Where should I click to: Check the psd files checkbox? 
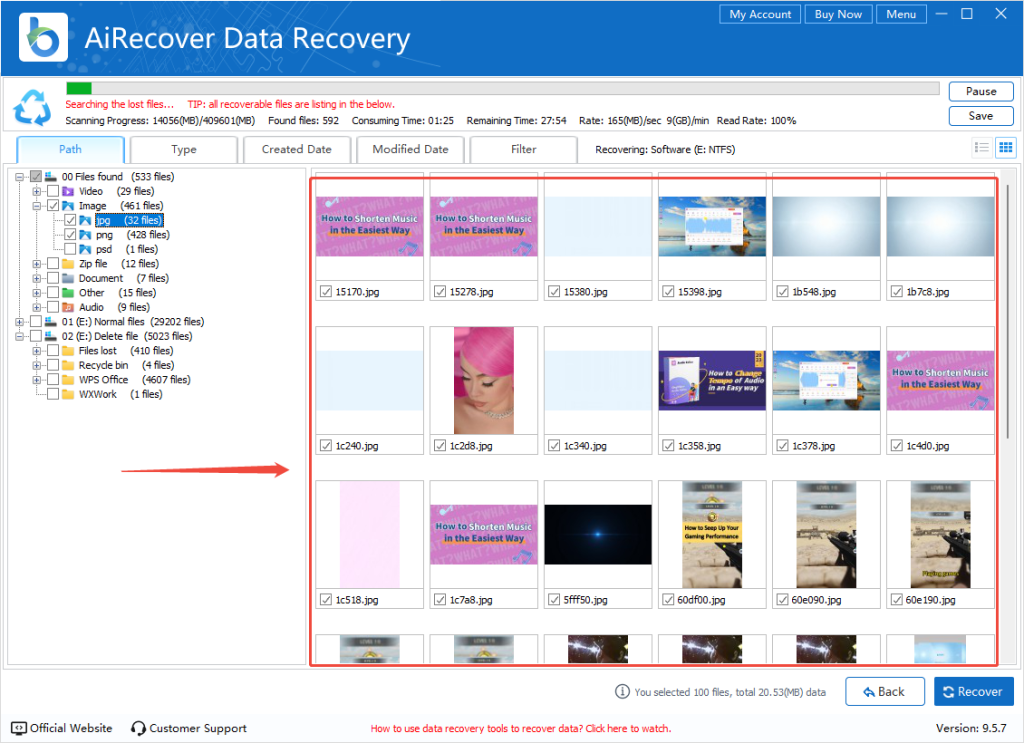coord(70,249)
